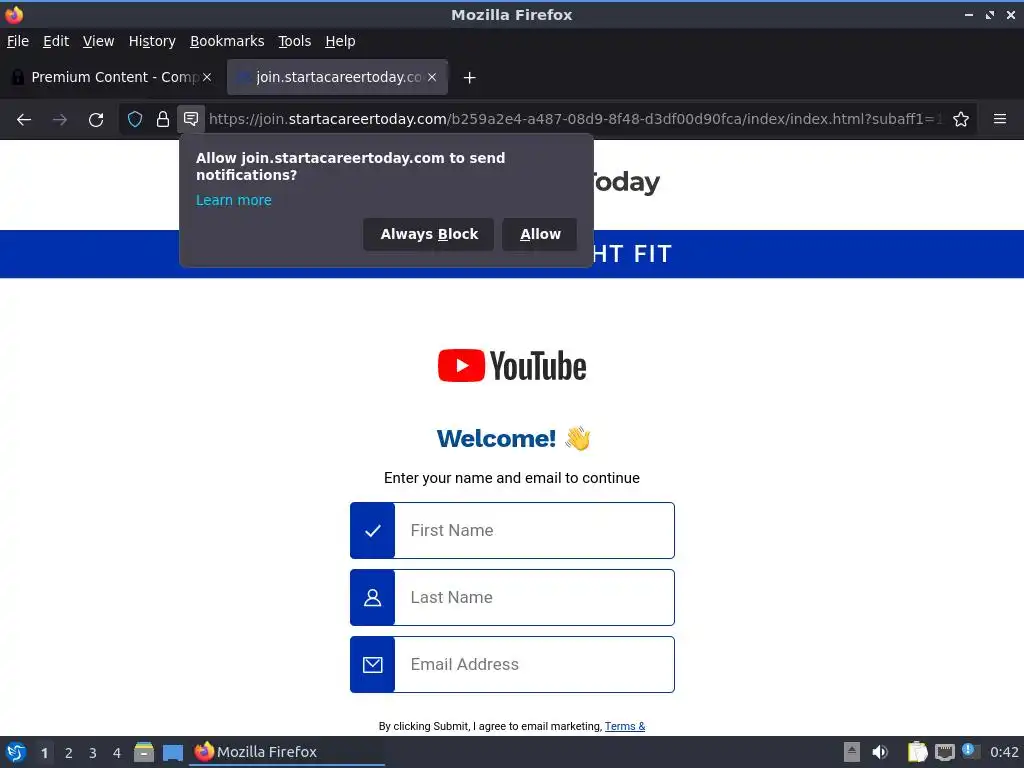
Task: Open the Help menu
Action: pos(340,41)
